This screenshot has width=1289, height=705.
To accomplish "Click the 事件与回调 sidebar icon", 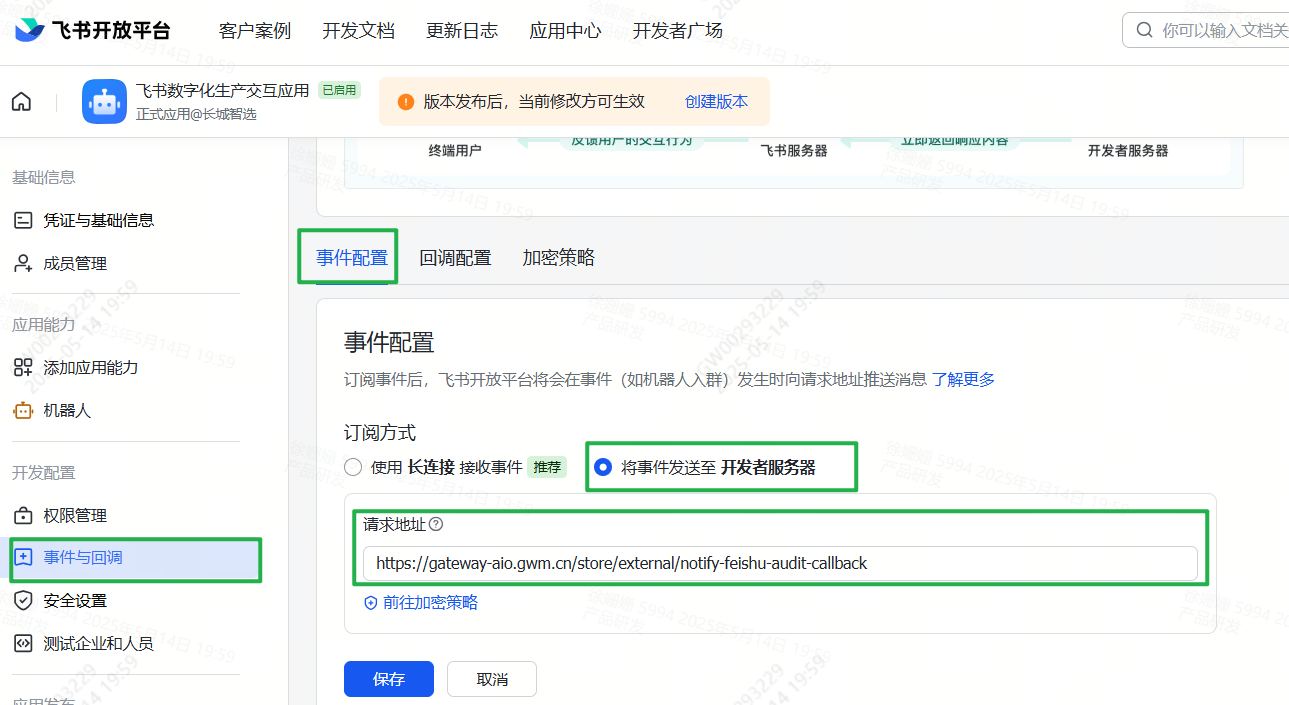I will pos(23,557).
